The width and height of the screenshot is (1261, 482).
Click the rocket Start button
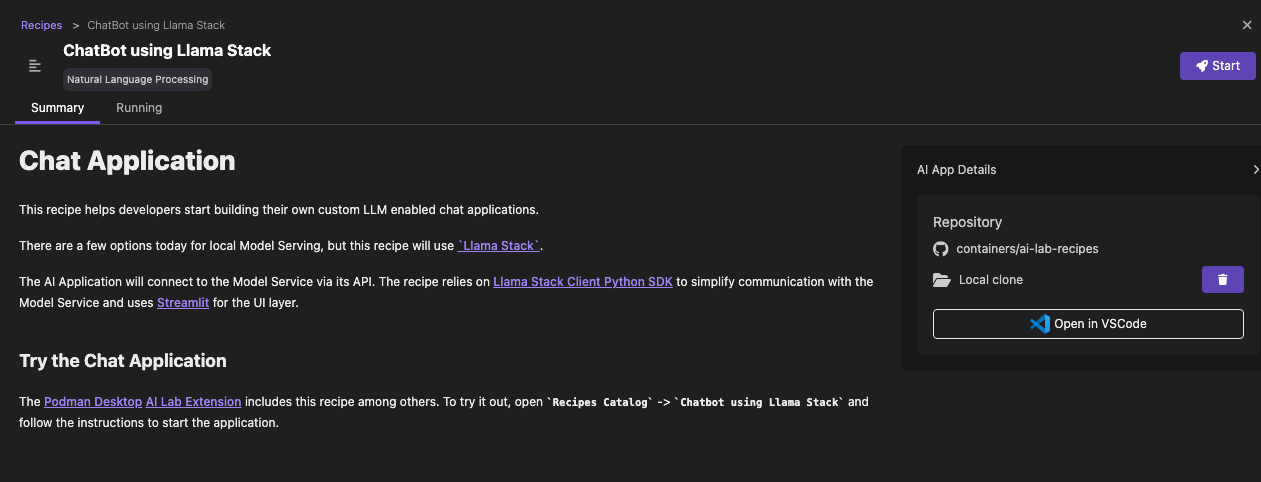[x=1217, y=66]
